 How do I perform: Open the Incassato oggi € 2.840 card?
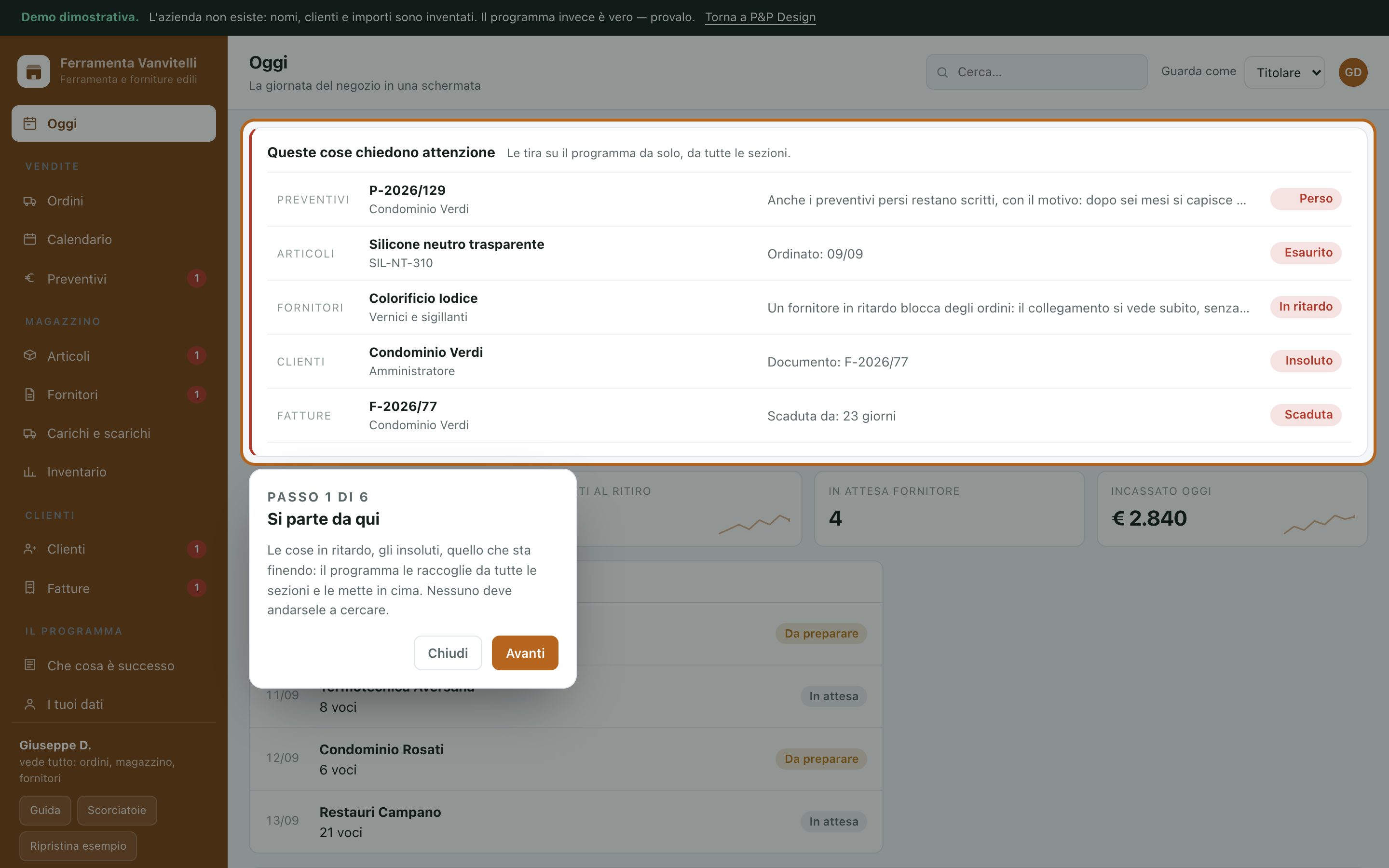[x=1232, y=509]
